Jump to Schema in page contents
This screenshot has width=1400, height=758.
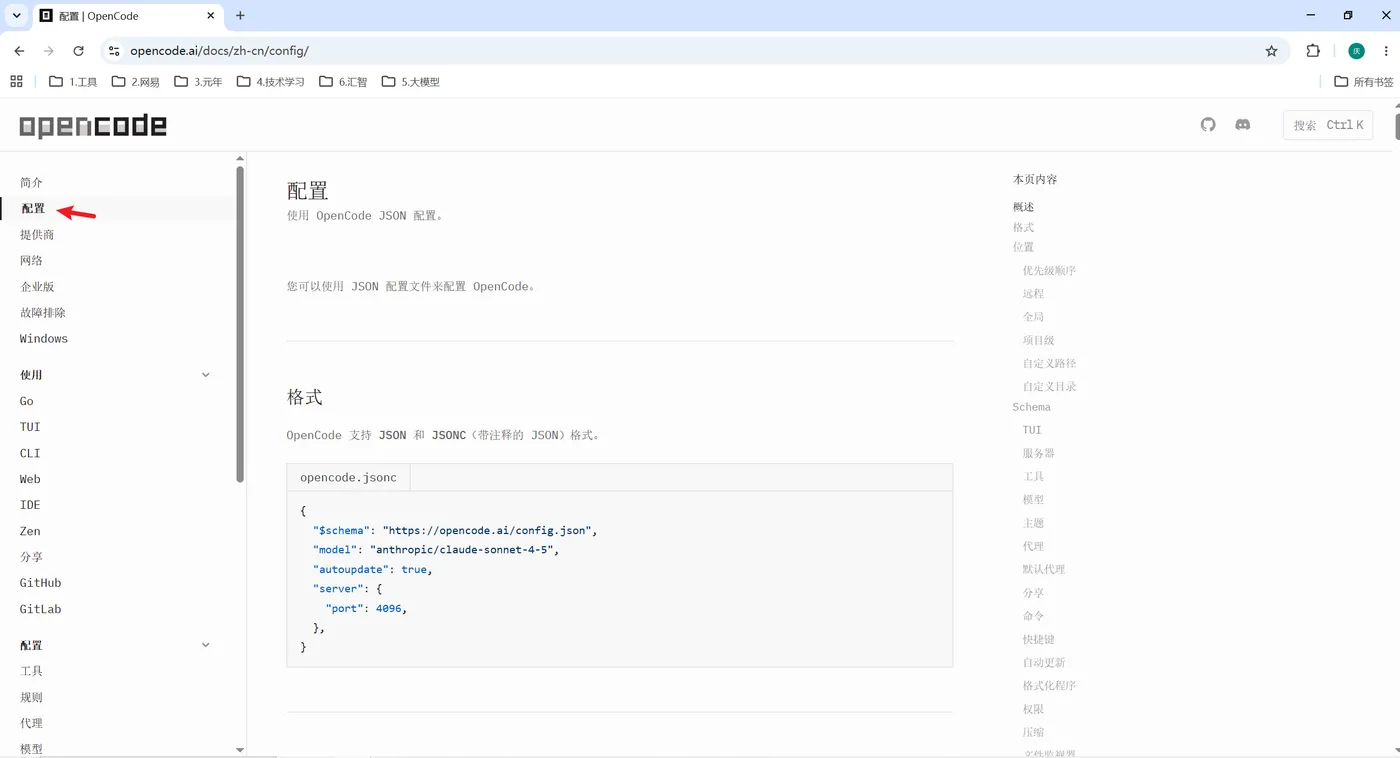[x=1032, y=407]
